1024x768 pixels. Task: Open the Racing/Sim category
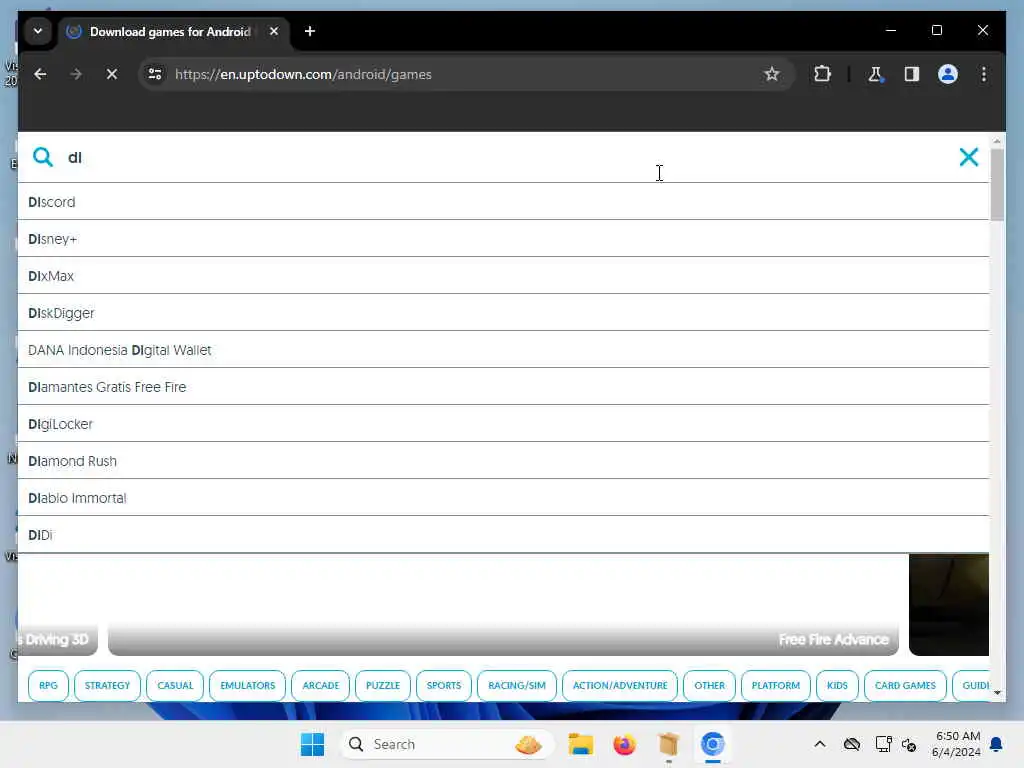tap(517, 685)
